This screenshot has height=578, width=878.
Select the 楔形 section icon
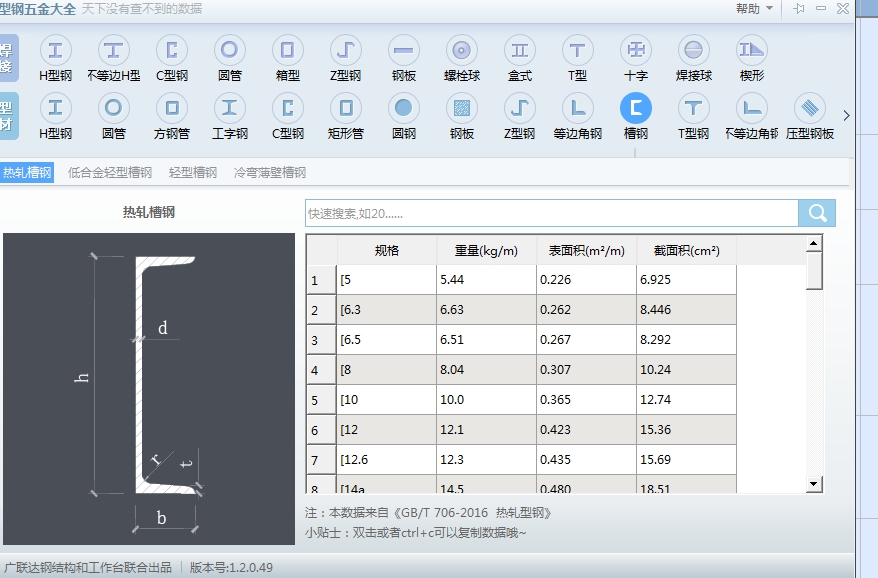pos(751,51)
